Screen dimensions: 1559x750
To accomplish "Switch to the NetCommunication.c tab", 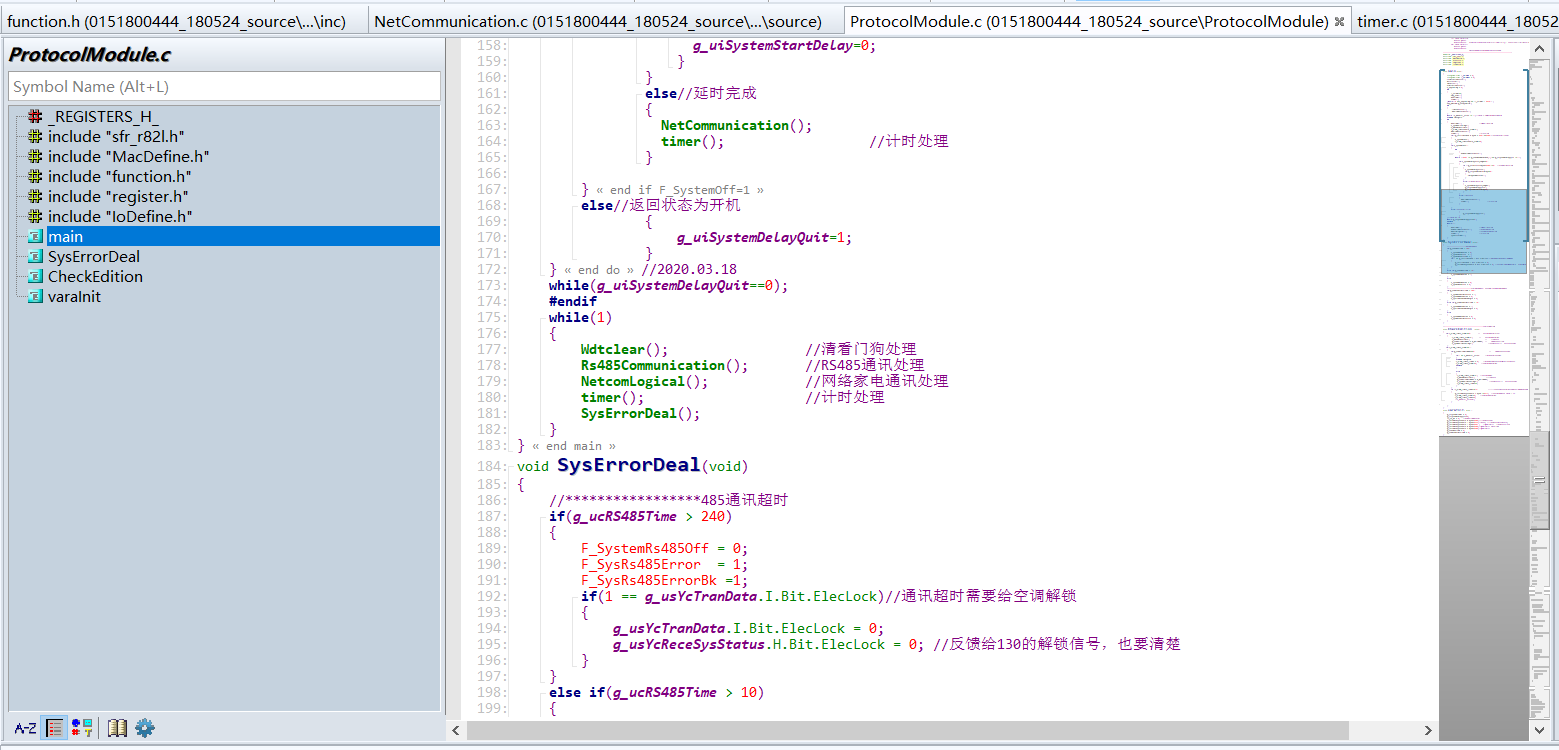I will tap(605, 21).
